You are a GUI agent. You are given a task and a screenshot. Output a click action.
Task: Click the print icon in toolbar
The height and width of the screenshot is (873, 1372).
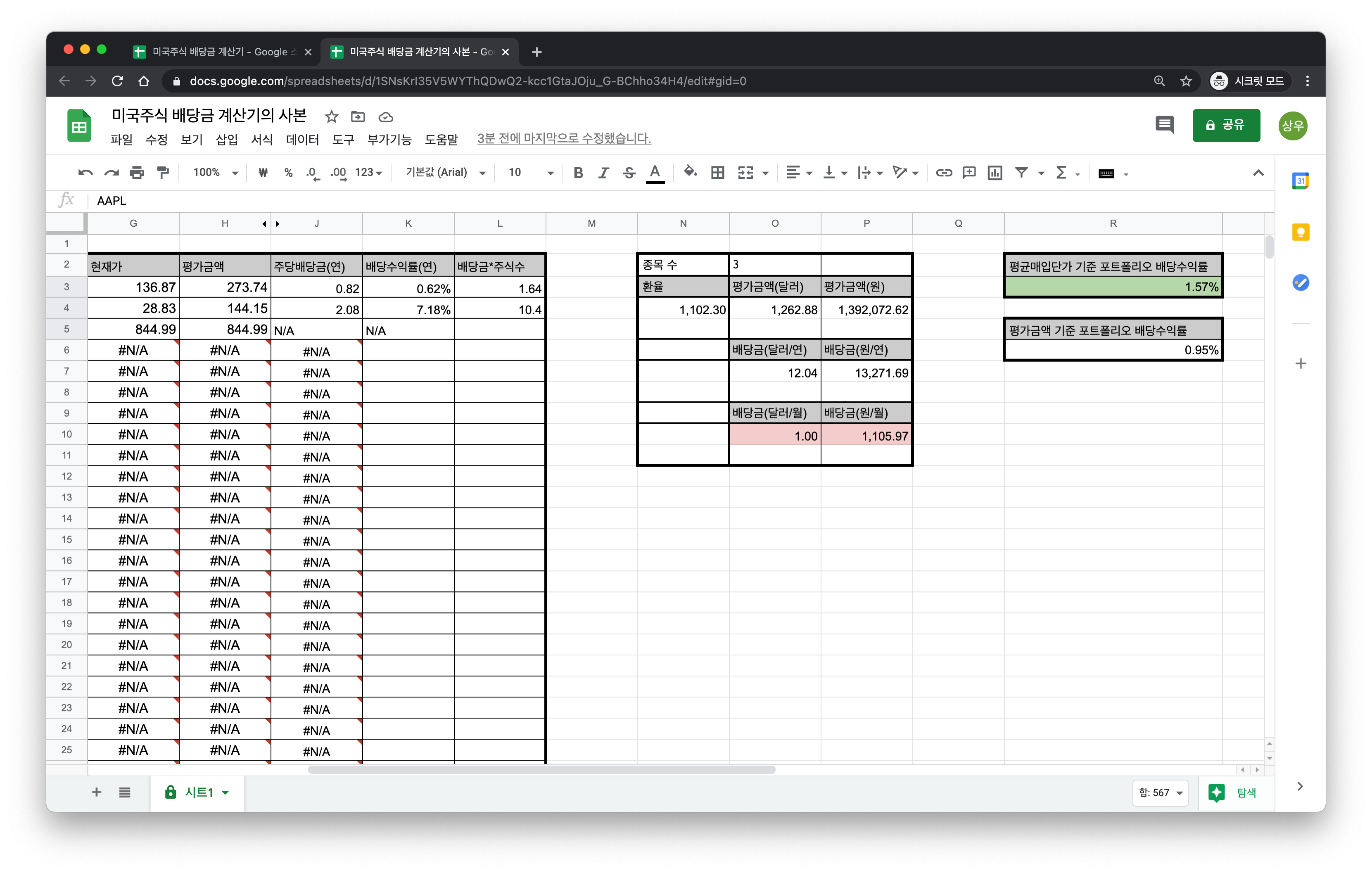point(137,173)
